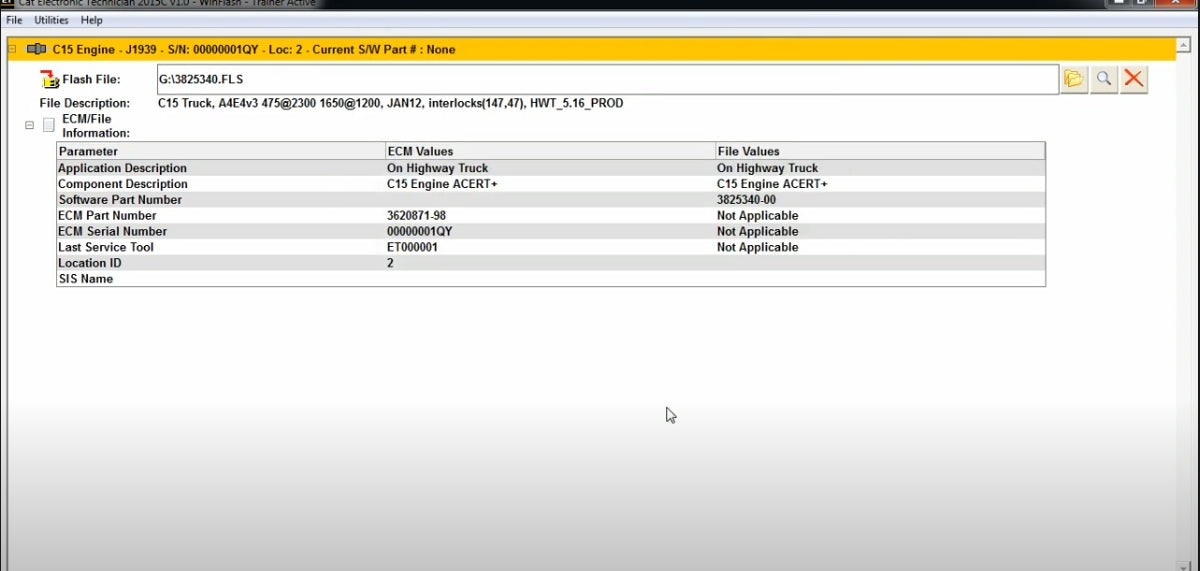Click the Parameter column header

[220, 151]
